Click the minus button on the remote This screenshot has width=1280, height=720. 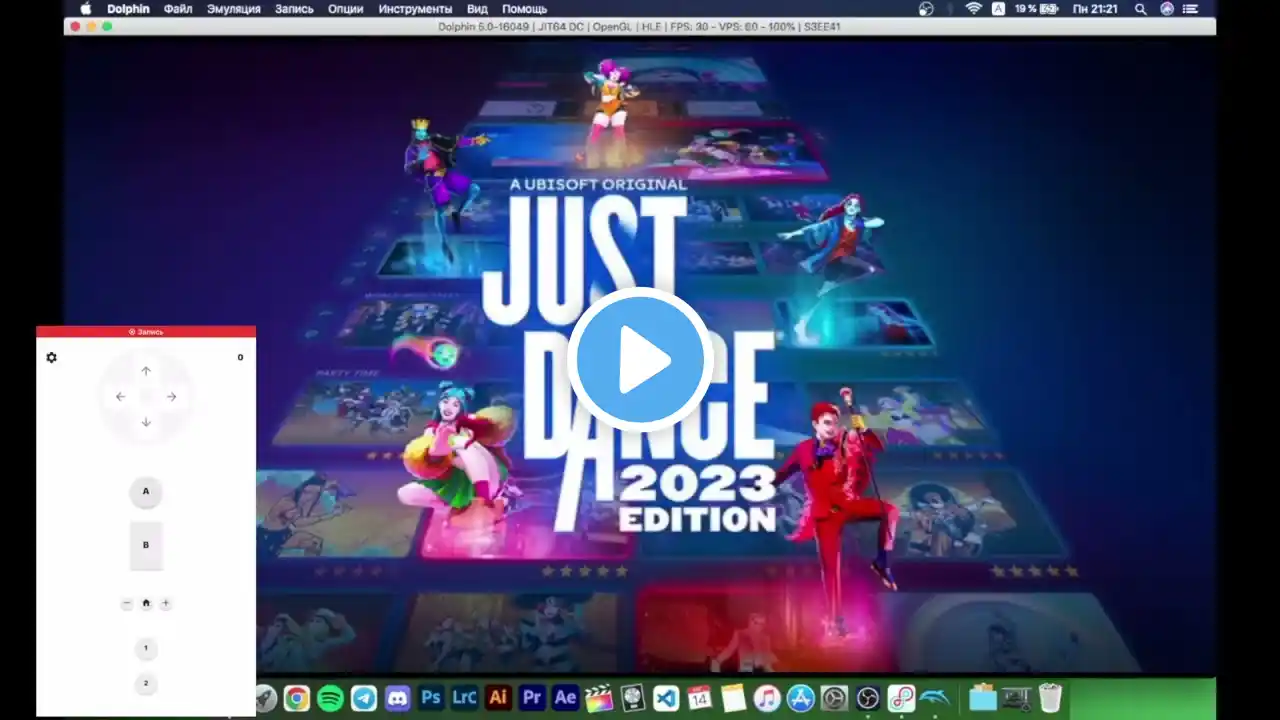click(x=127, y=603)
